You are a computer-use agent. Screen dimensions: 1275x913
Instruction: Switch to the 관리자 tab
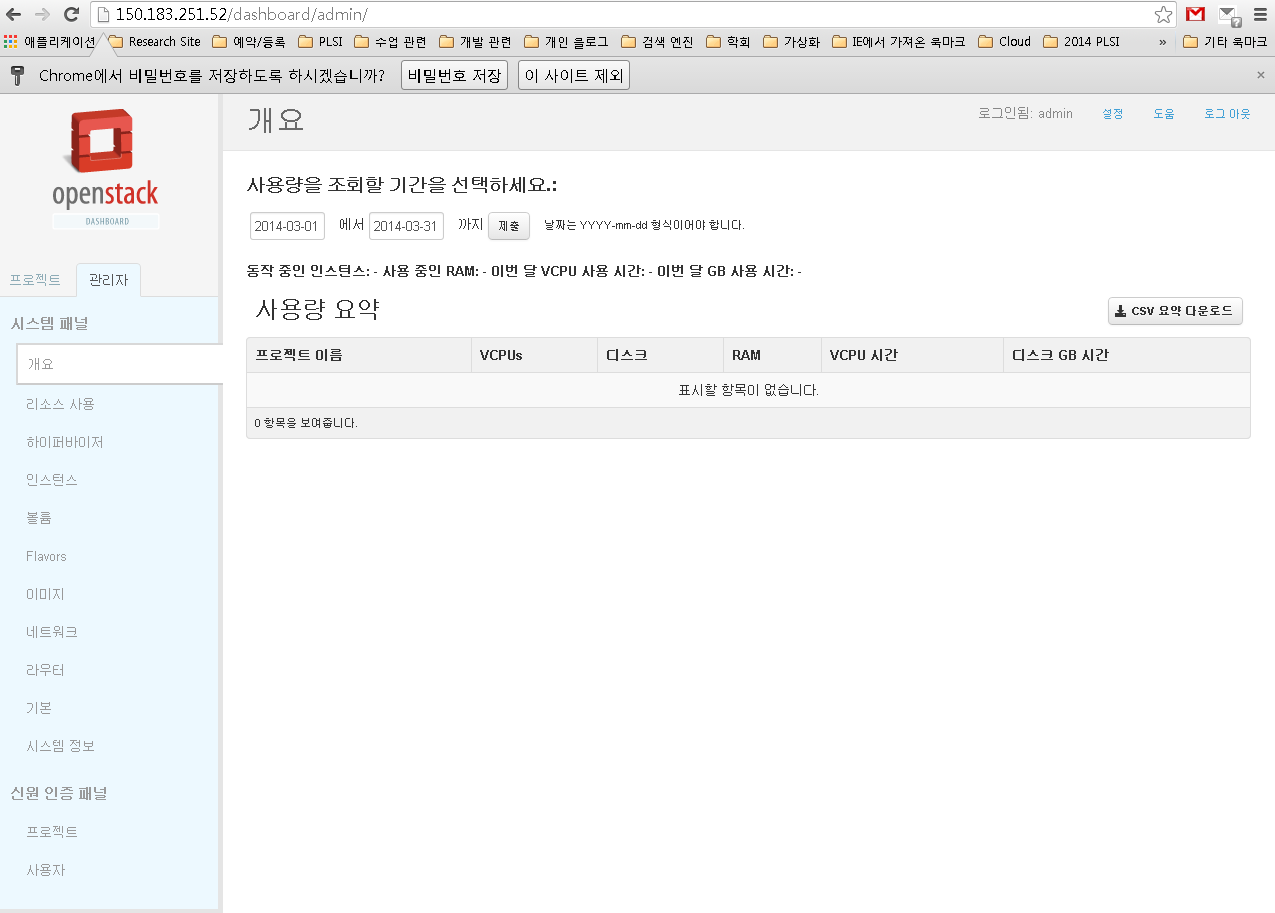point(107,280)
